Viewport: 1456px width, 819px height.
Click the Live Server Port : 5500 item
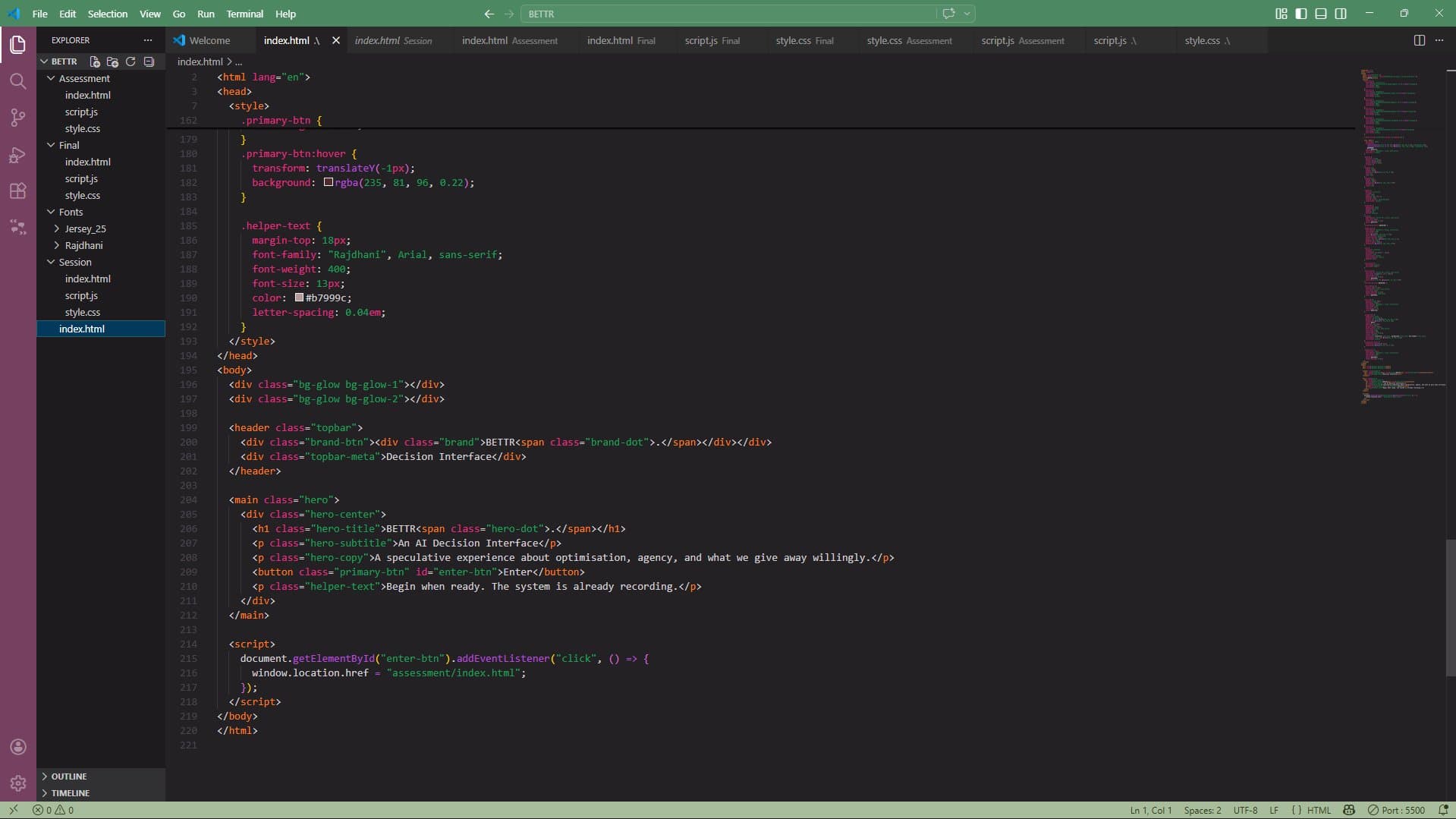(1396, 810)
